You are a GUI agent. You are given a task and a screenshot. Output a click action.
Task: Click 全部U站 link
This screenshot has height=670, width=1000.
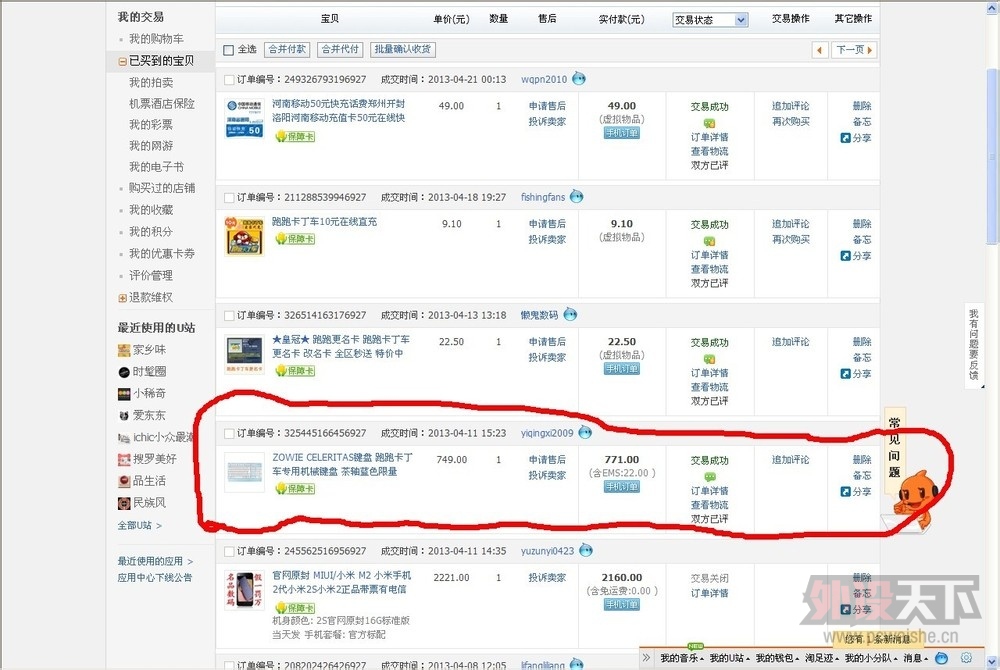point(140,525)
